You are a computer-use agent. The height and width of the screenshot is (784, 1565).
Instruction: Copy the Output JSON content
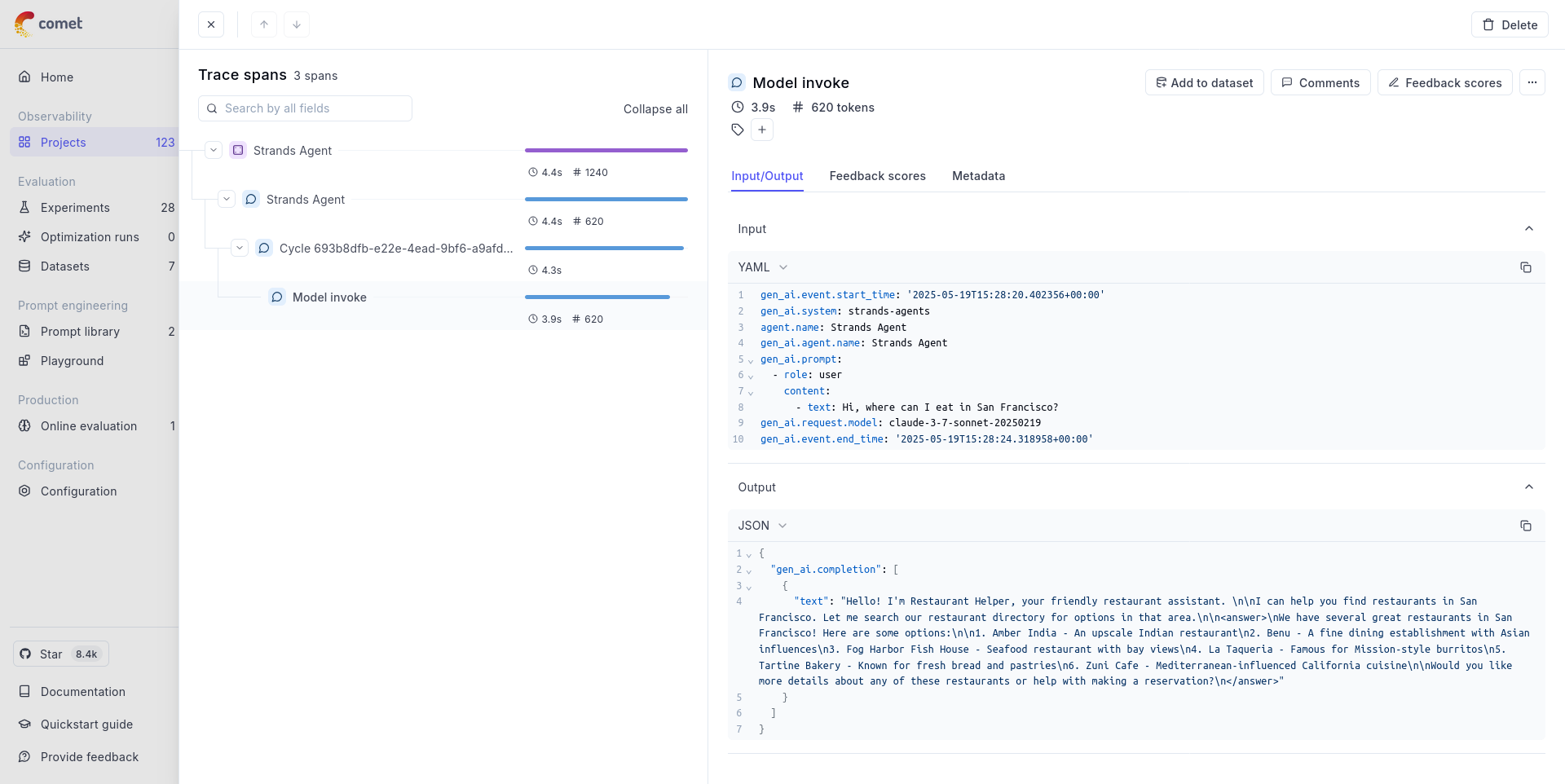tap(1525, 526)
